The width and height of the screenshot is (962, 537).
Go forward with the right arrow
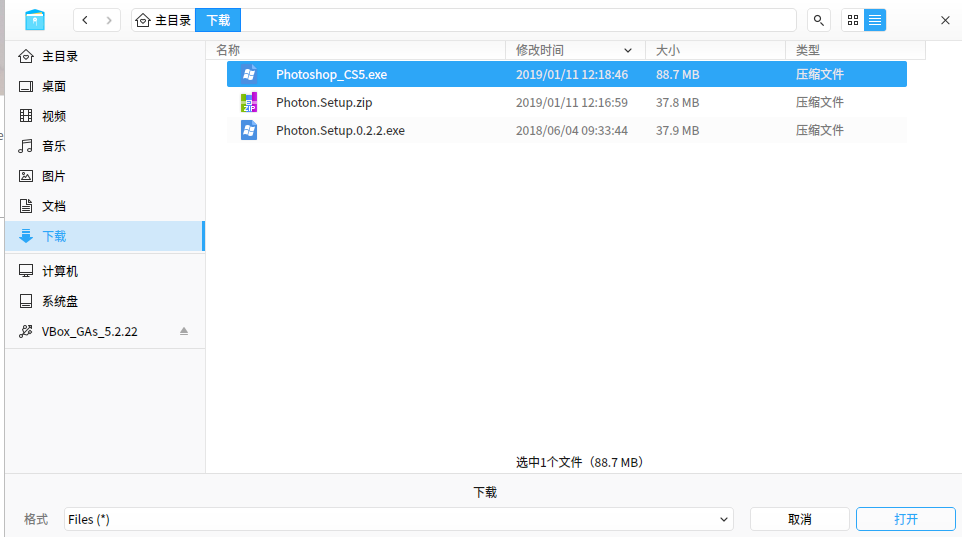(109, 20)
